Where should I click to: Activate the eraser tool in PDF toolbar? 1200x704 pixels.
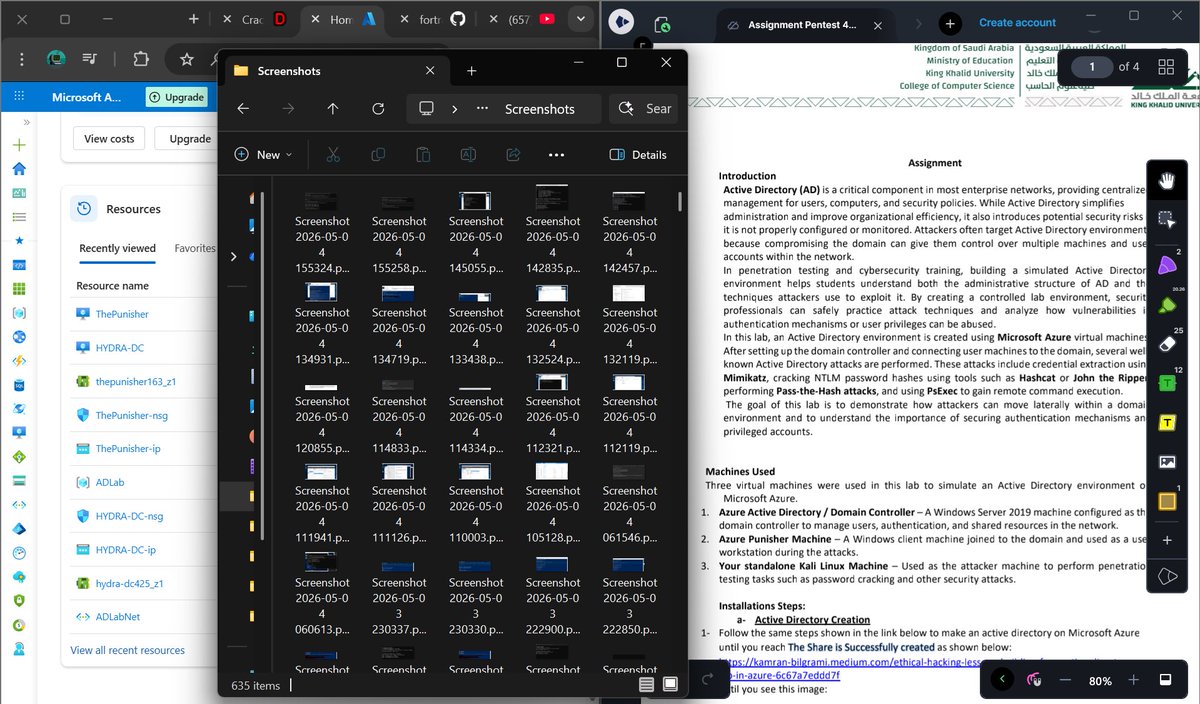[x=1166, y=343]
